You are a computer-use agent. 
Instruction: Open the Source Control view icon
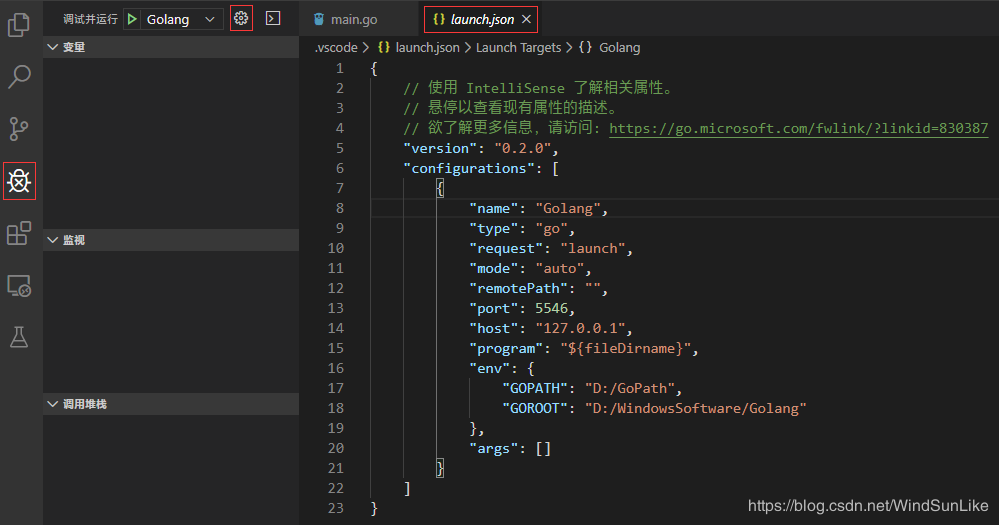(x=19, y=128)
